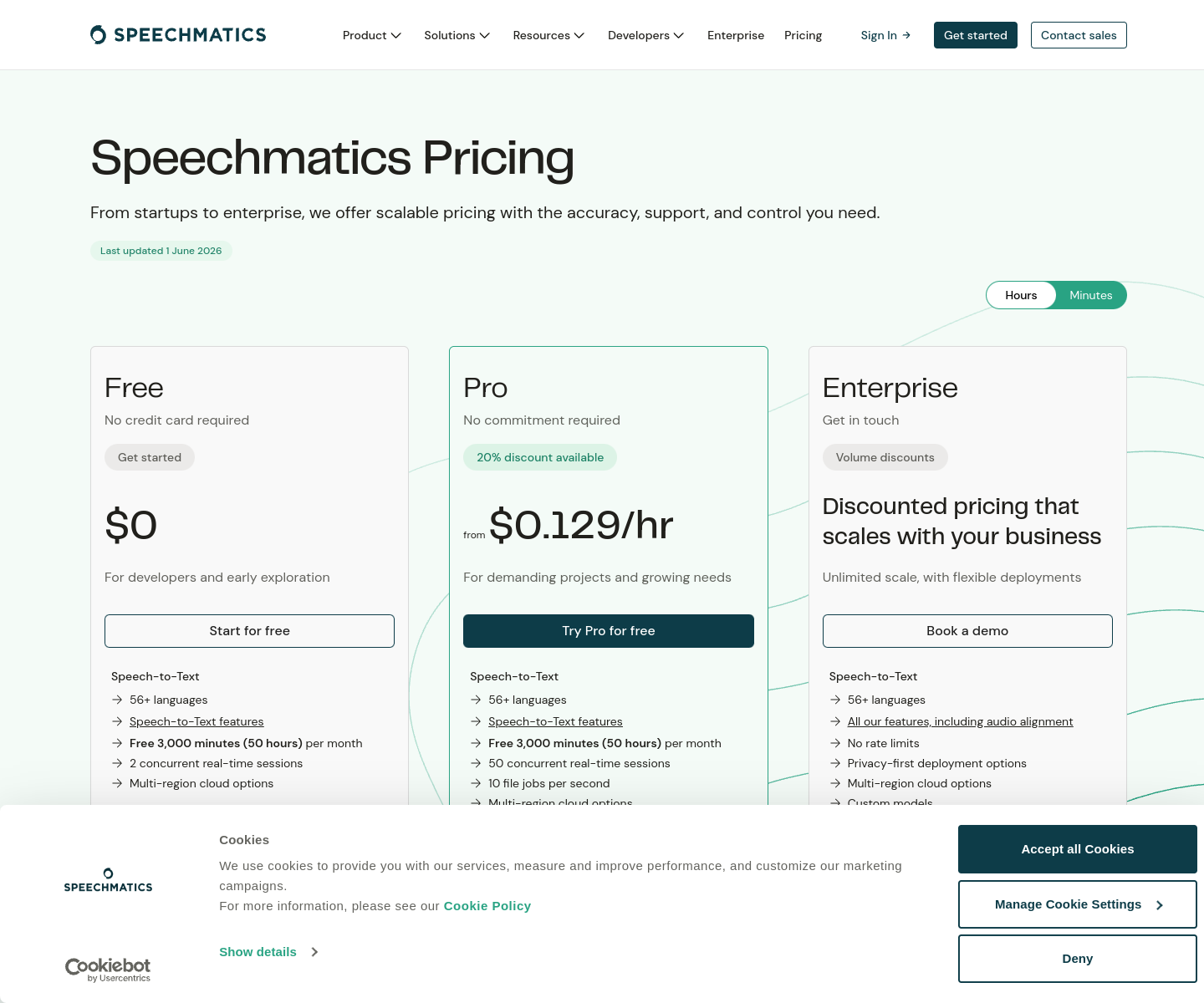Click the Speechmatics logo in cookie banner
Viewport: 1204px width, 1003px height.
[x=108, y=880]
